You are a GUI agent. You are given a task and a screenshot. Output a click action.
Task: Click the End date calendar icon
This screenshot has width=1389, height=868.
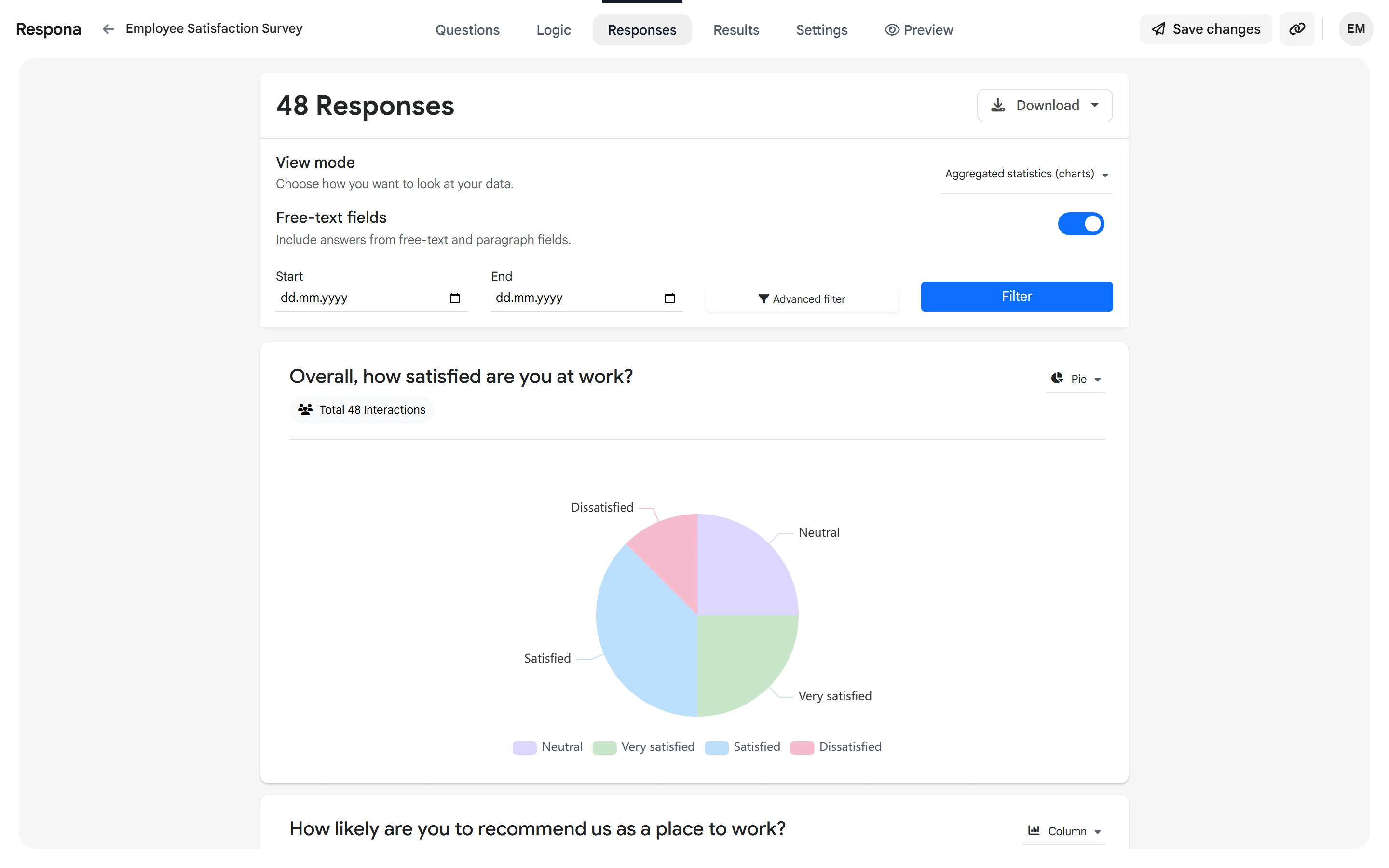tap(669, 298)
